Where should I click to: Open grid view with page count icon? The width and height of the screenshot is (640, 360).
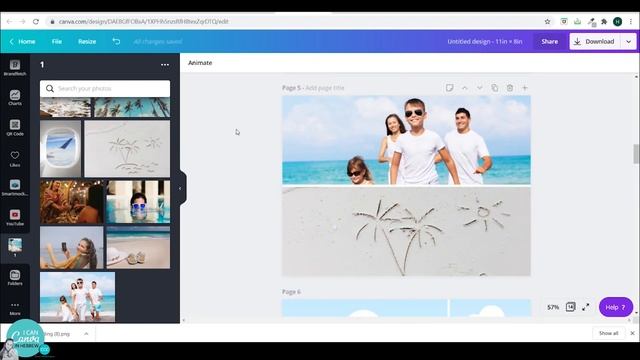click(570, 307)
